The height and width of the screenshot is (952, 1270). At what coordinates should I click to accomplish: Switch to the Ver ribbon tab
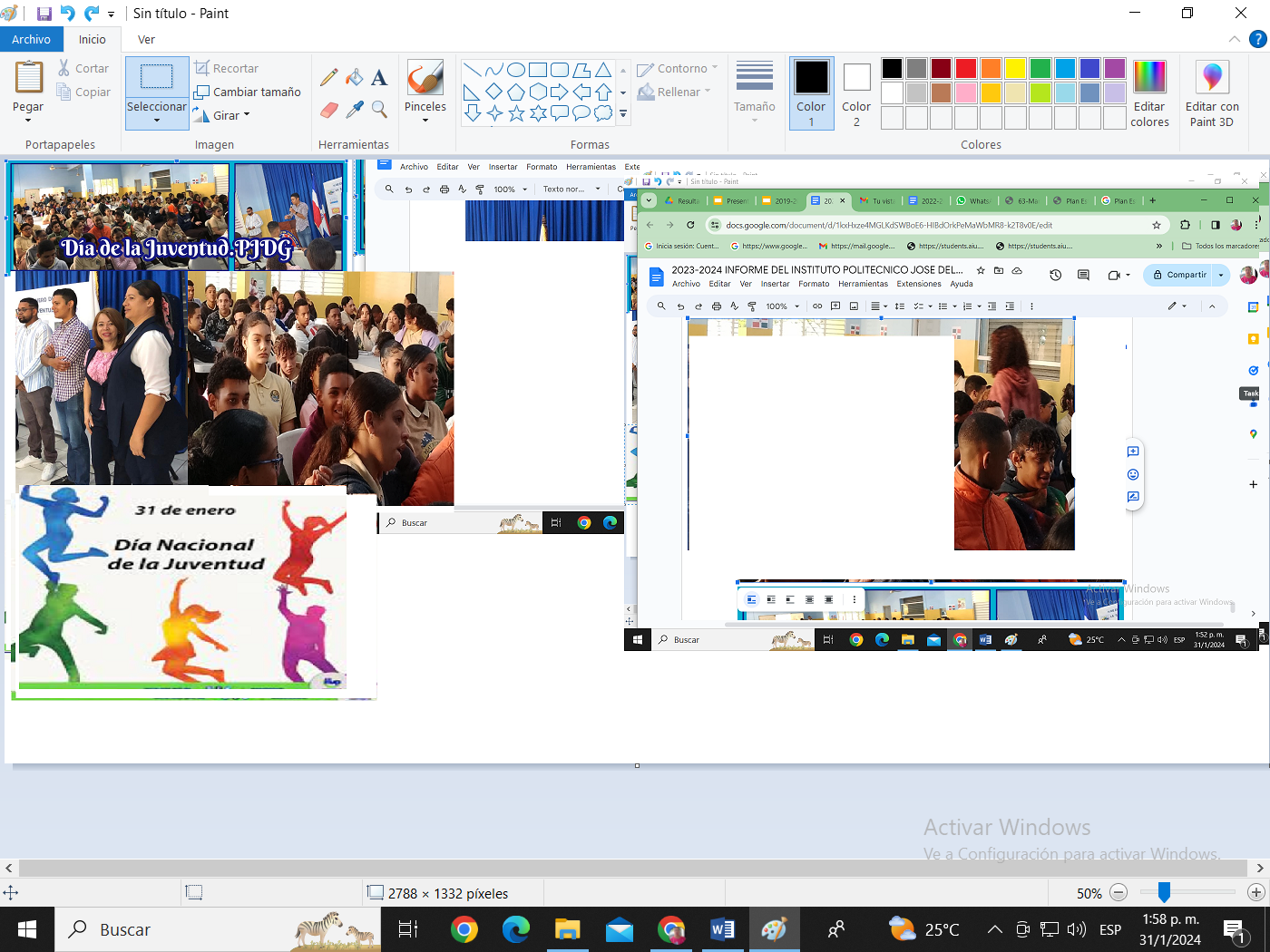146,39
